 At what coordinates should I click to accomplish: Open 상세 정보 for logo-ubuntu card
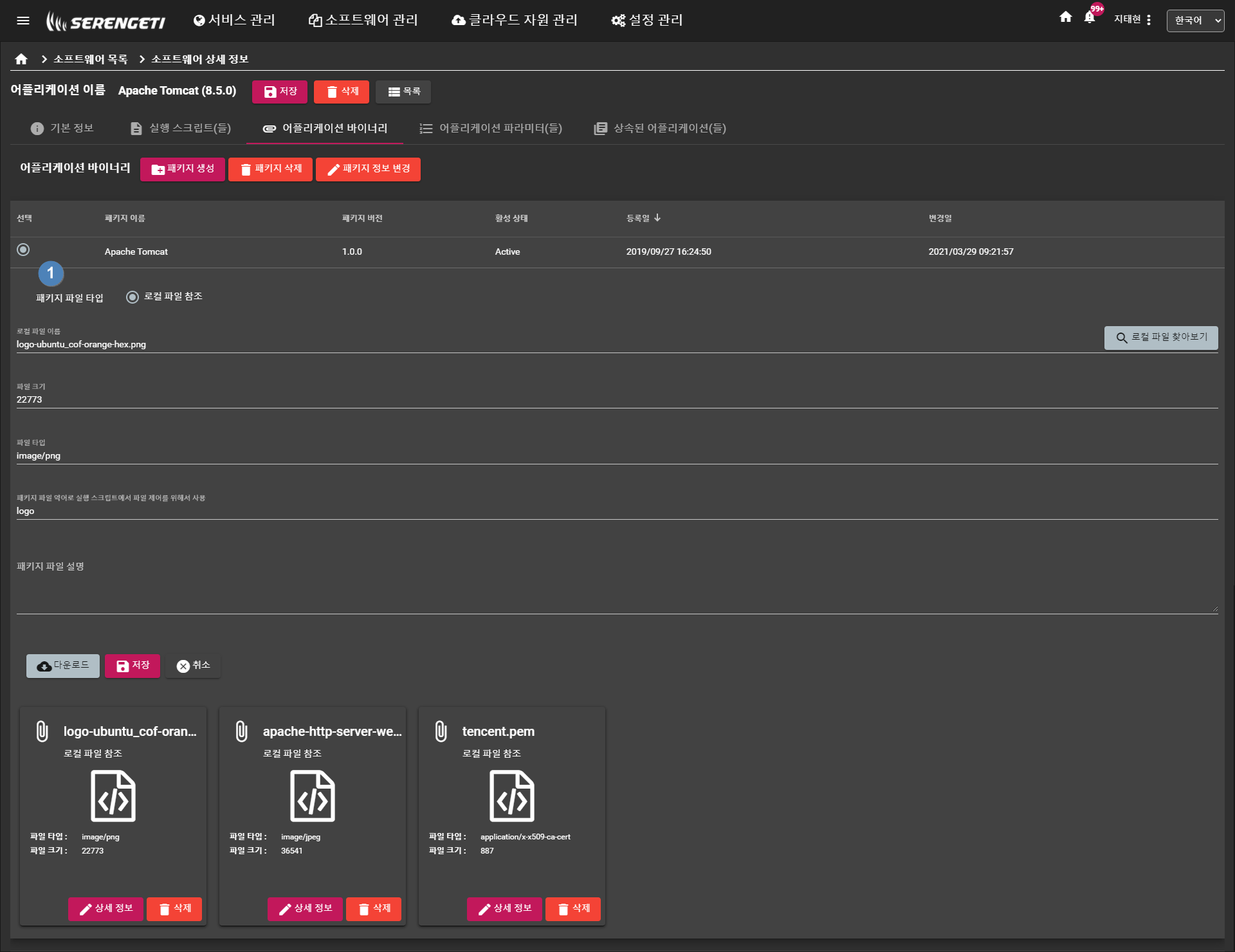(x=105, y=909)
